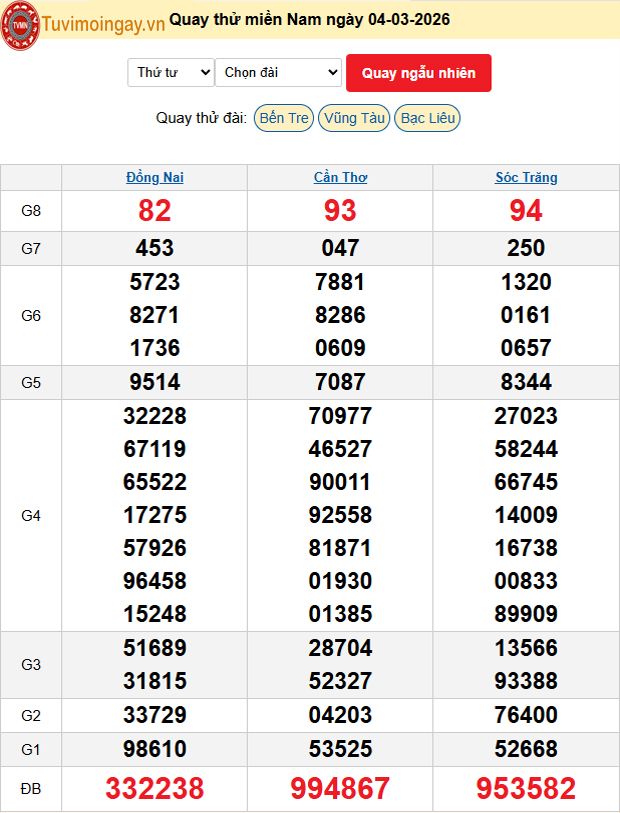This screenshot has width=620, height=813.
Task: Click Cần Thơ special prize 994867
Action: (x=340, y=789)
